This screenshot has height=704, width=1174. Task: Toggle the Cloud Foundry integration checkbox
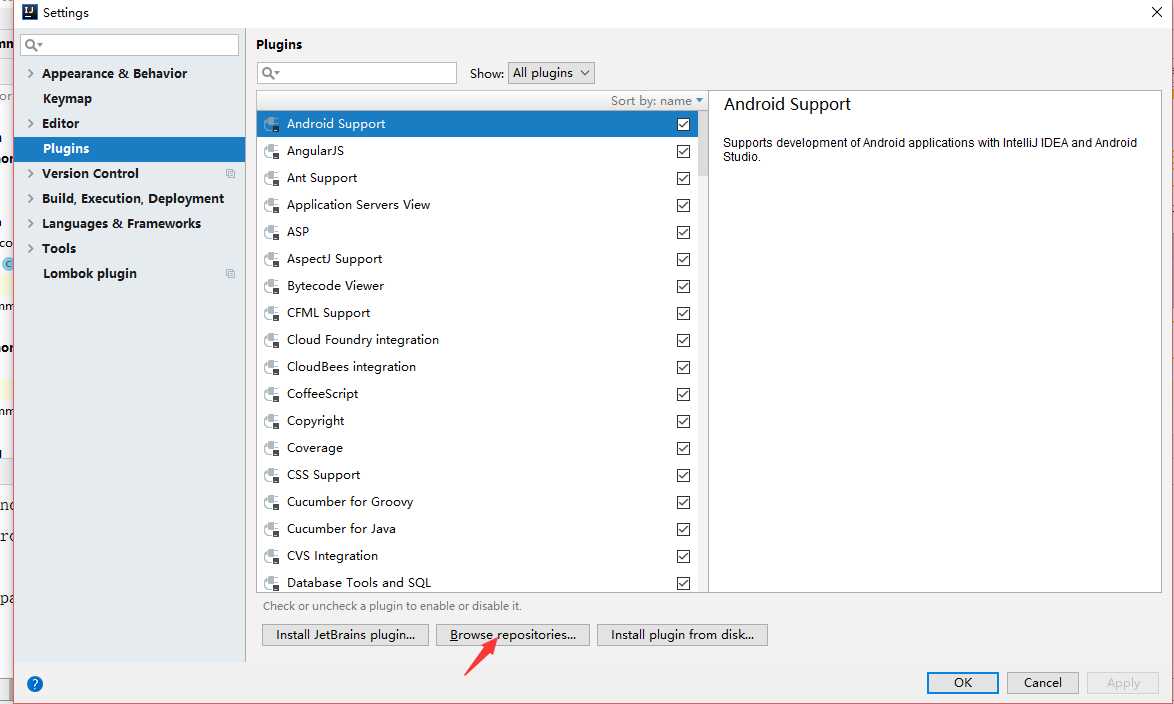(684, 340)
